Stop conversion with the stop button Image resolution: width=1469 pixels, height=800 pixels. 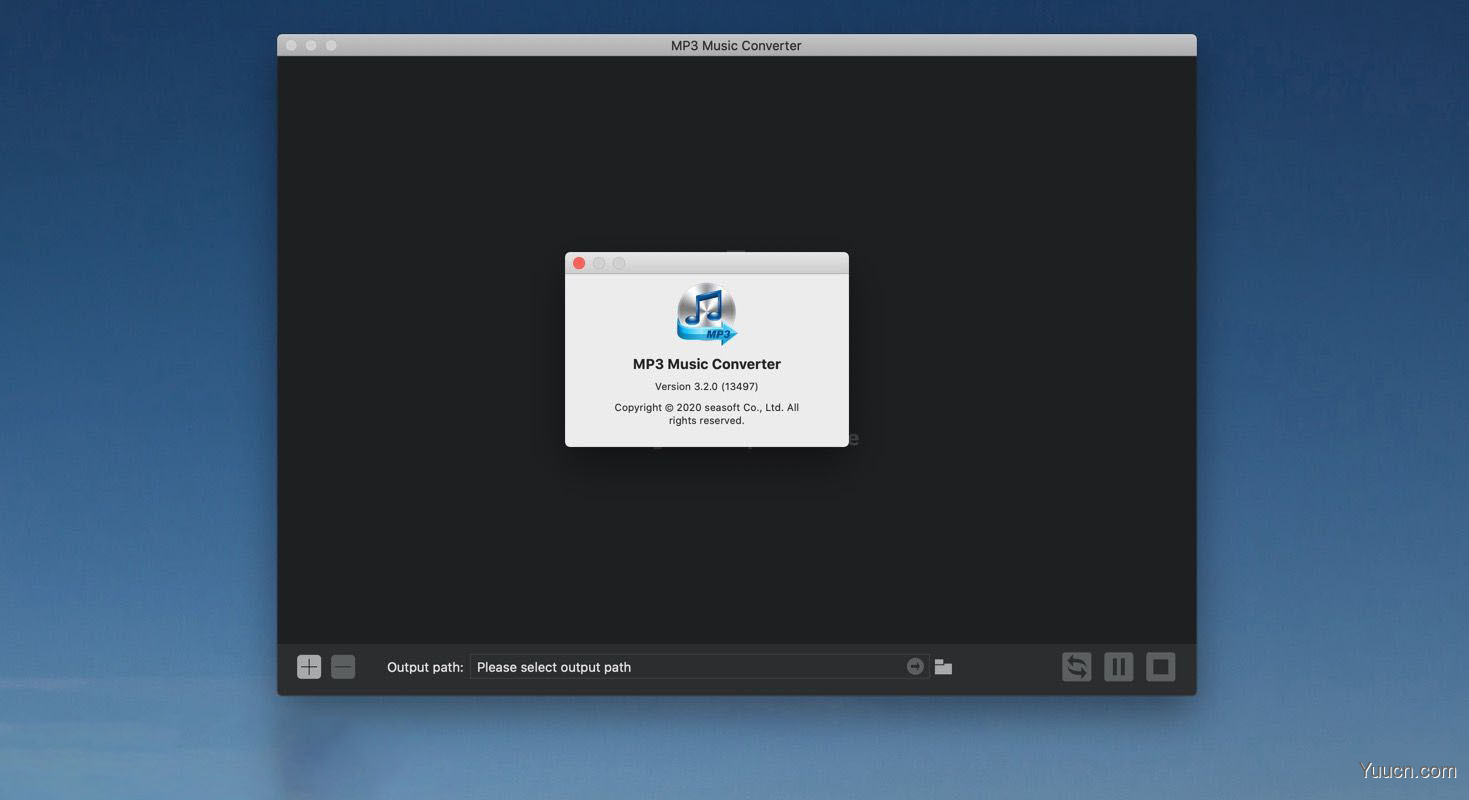pyautogui.click(x=1161, y=667)
